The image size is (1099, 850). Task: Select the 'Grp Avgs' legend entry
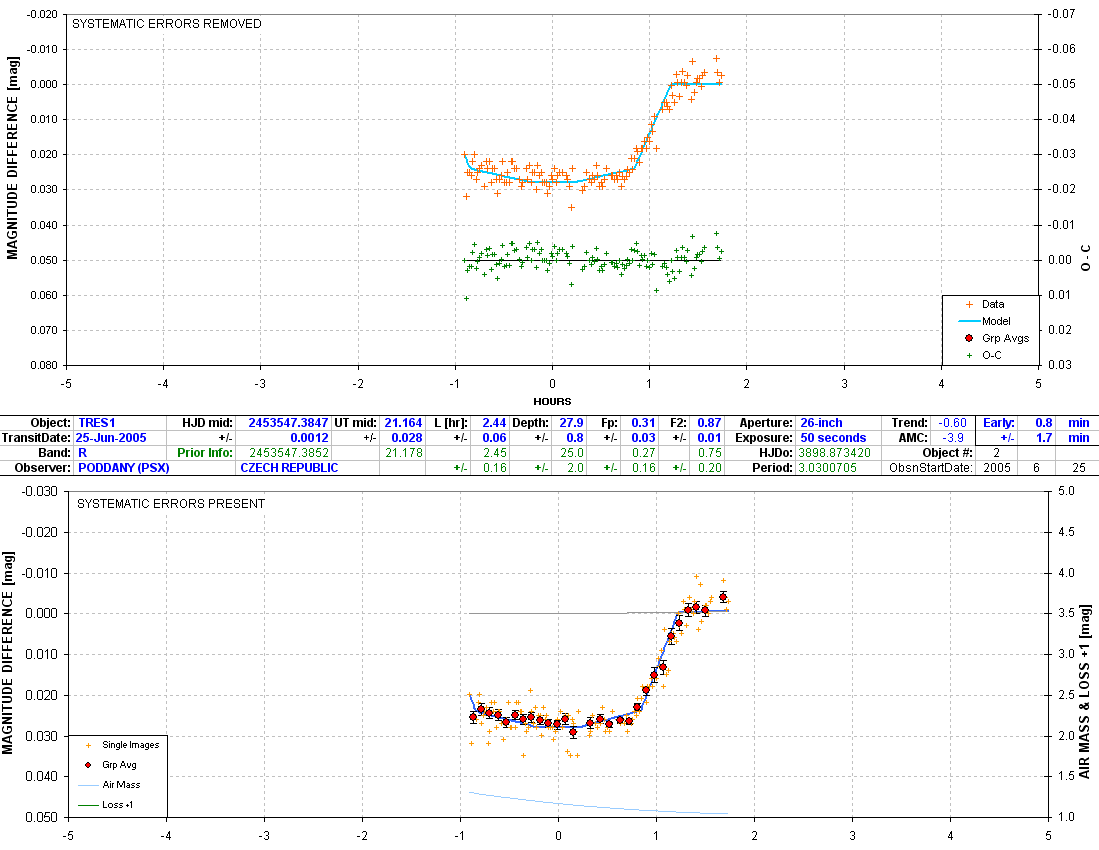tap(1005, 338)
